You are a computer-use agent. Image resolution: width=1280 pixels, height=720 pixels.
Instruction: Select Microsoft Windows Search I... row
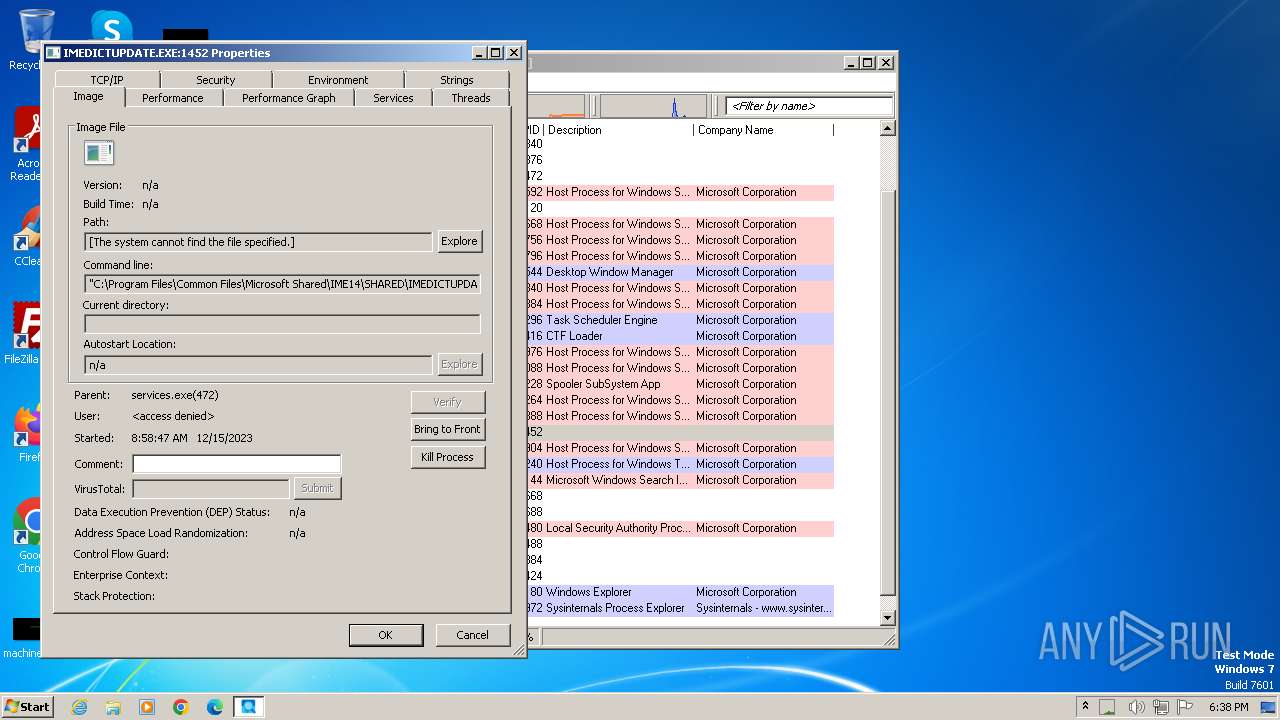pyautogui.click(x=680, y=480)
